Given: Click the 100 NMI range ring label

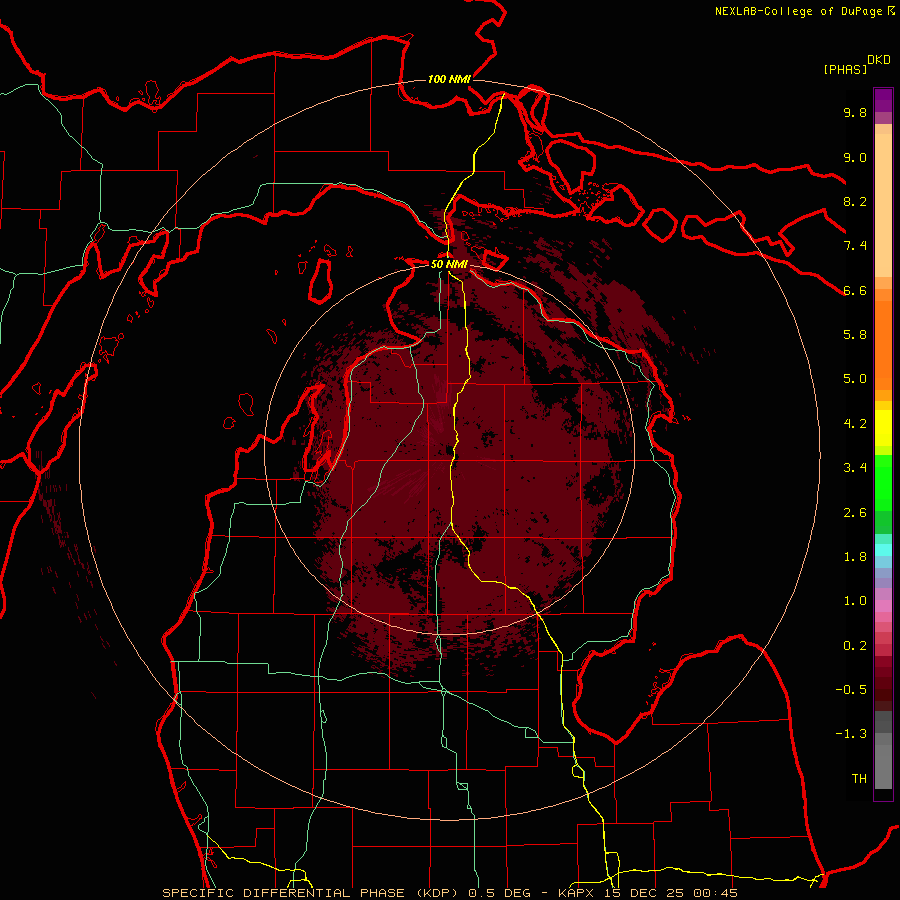Looking at the screenshot, I should click(449, 79).
